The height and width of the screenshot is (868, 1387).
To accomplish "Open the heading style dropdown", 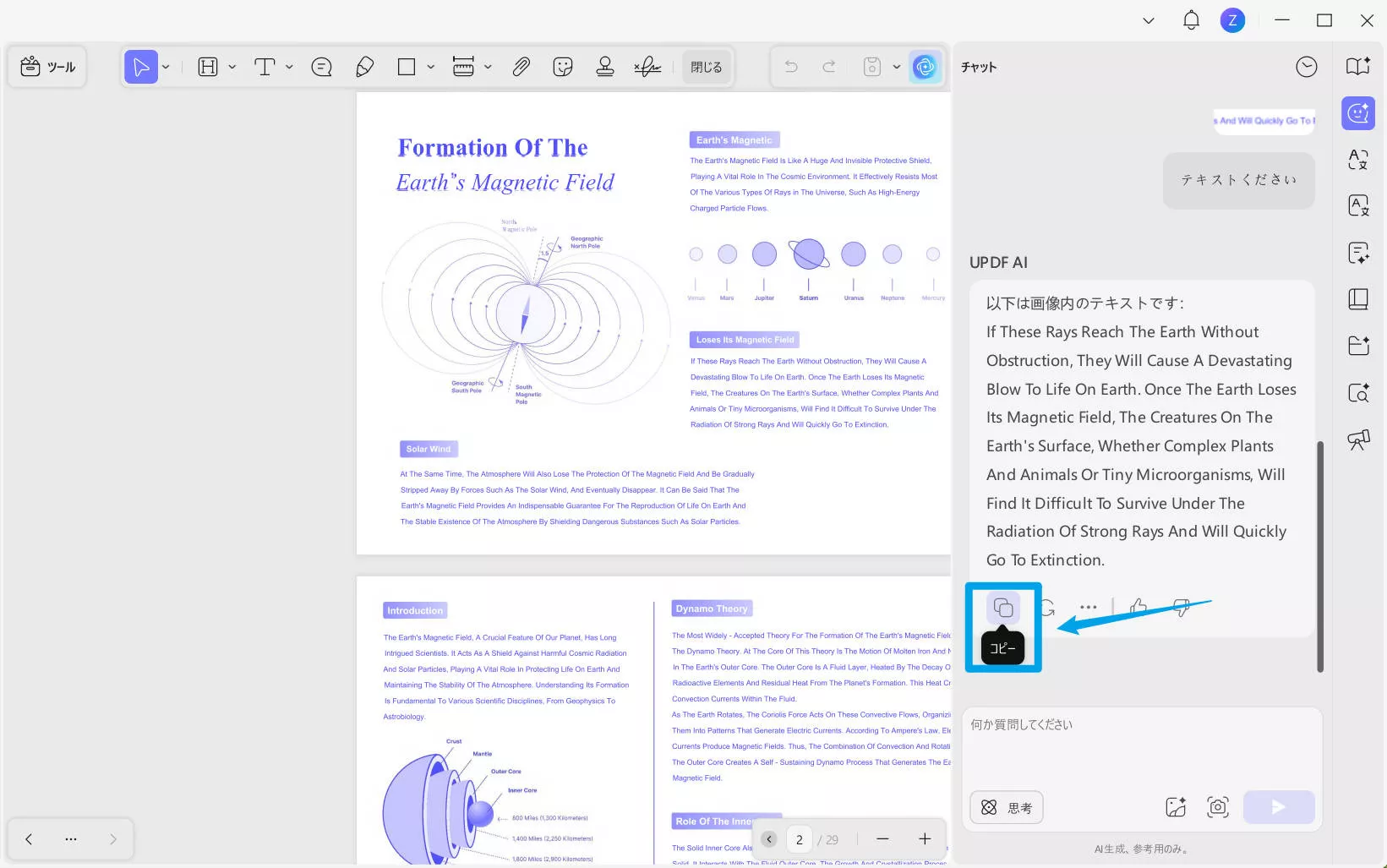I will [x=232, y=67].
